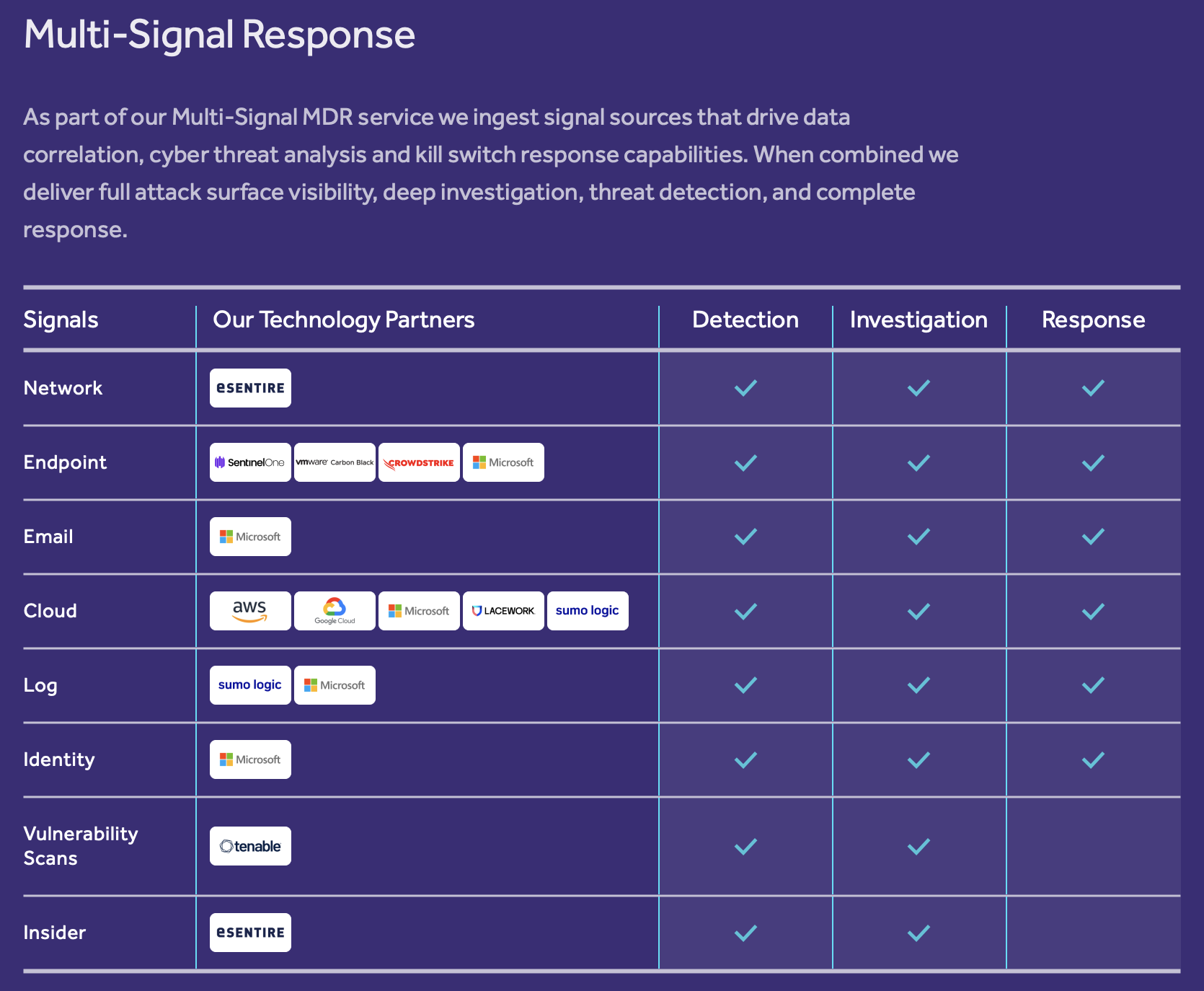Viewport: 1204px width, 991px height.
Task: Click the SentinelOne logo in the Endpoint row
Action: click(x=250, y=462)
